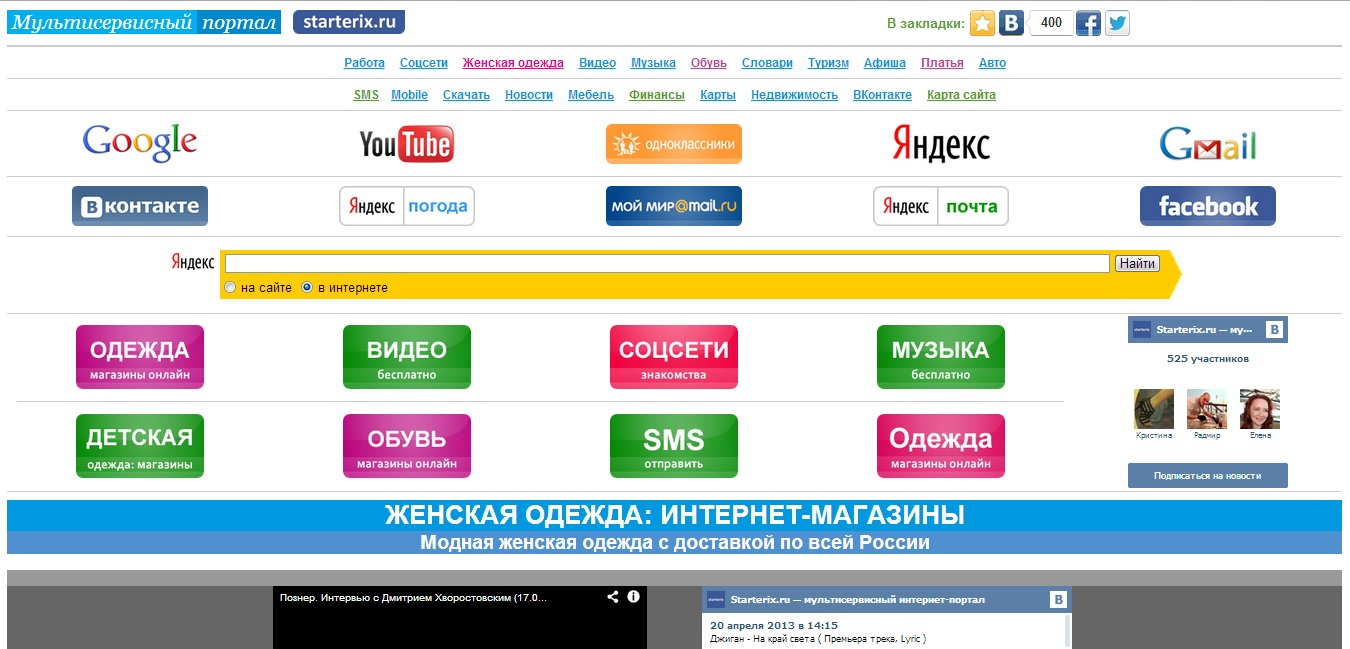
Task: Open the Музыка menu link
Action: coord(653,63)
